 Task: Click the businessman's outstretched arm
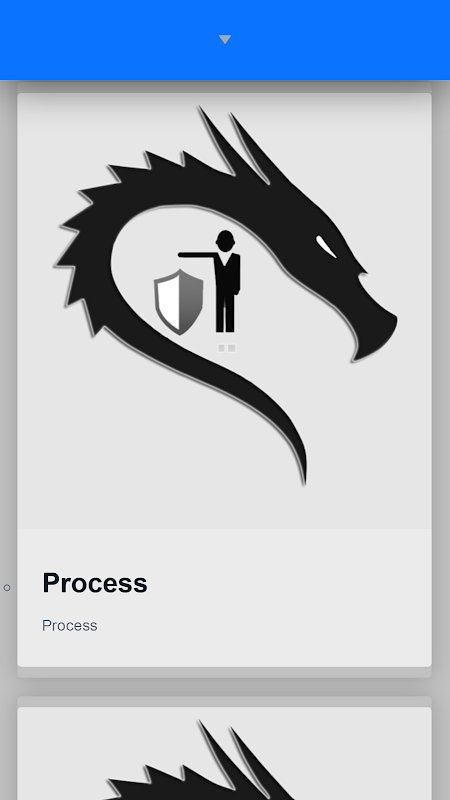196,254
